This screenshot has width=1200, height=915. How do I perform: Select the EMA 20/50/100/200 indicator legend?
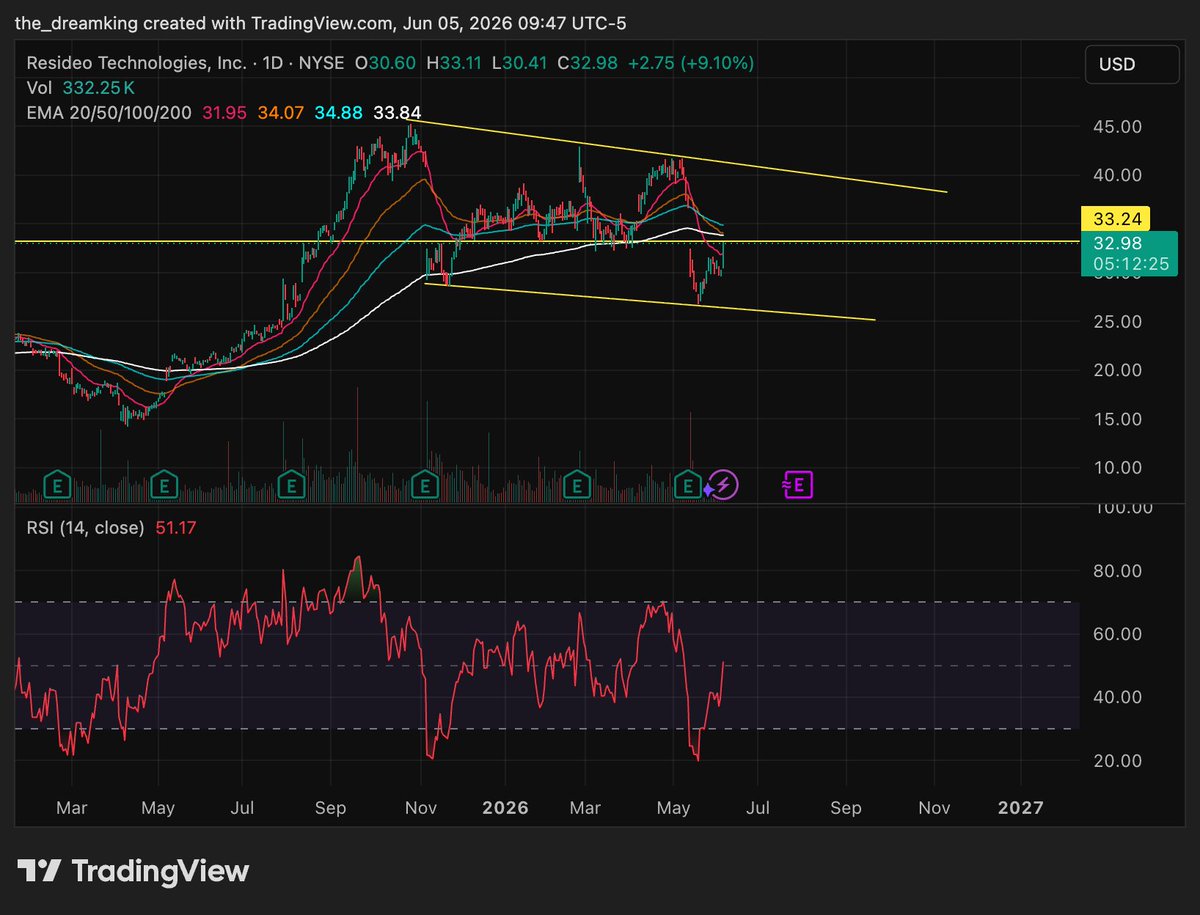point(109,113)
